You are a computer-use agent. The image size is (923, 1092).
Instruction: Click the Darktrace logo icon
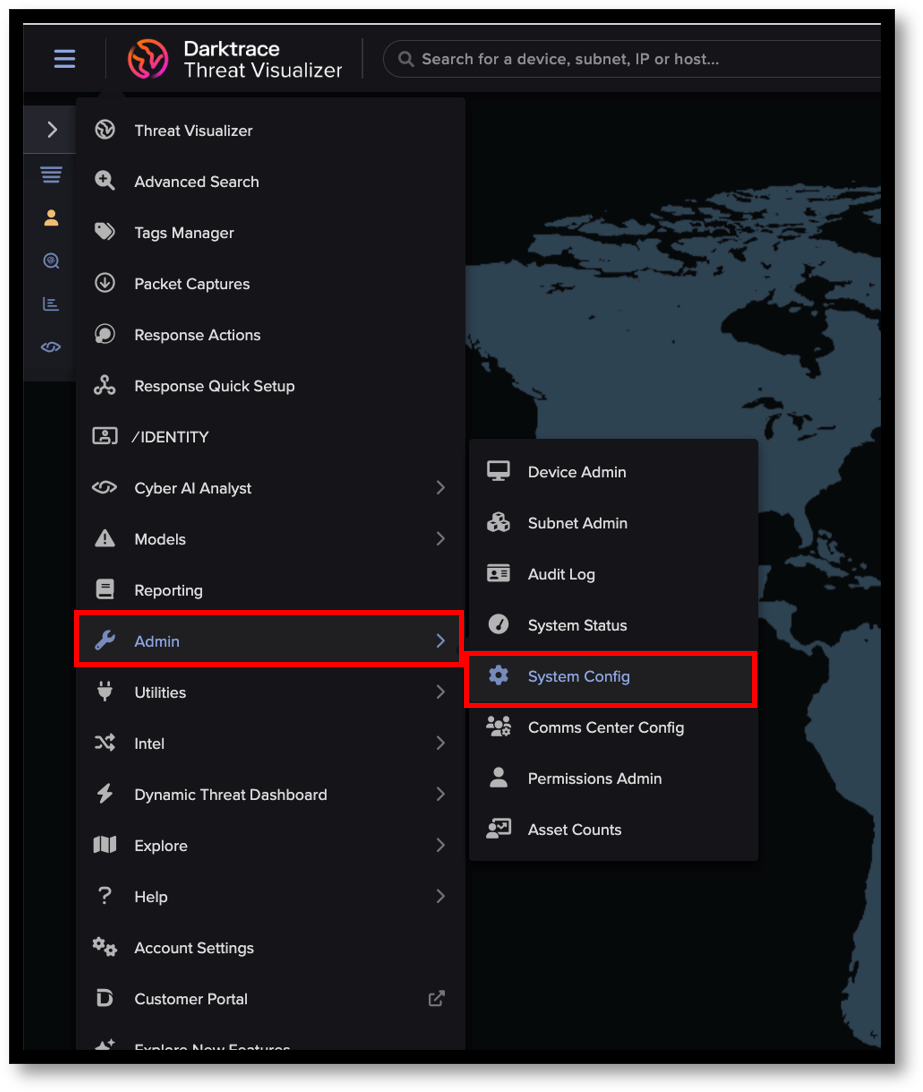pos(148,58)
